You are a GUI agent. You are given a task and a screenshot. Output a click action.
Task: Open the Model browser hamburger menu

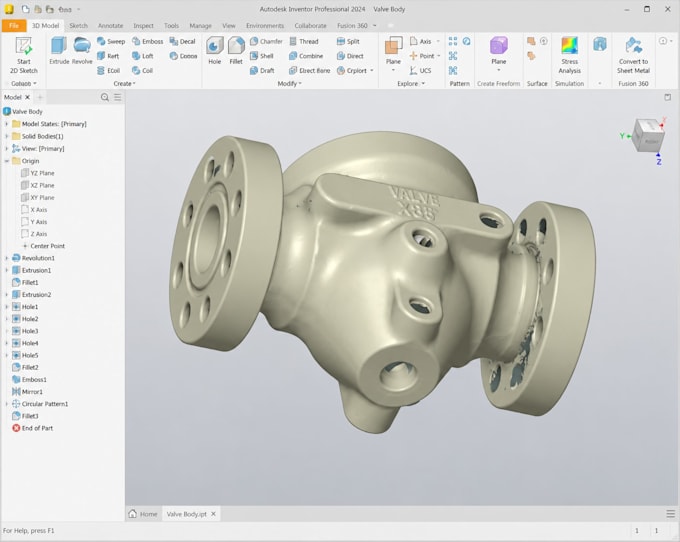point(118,97)
